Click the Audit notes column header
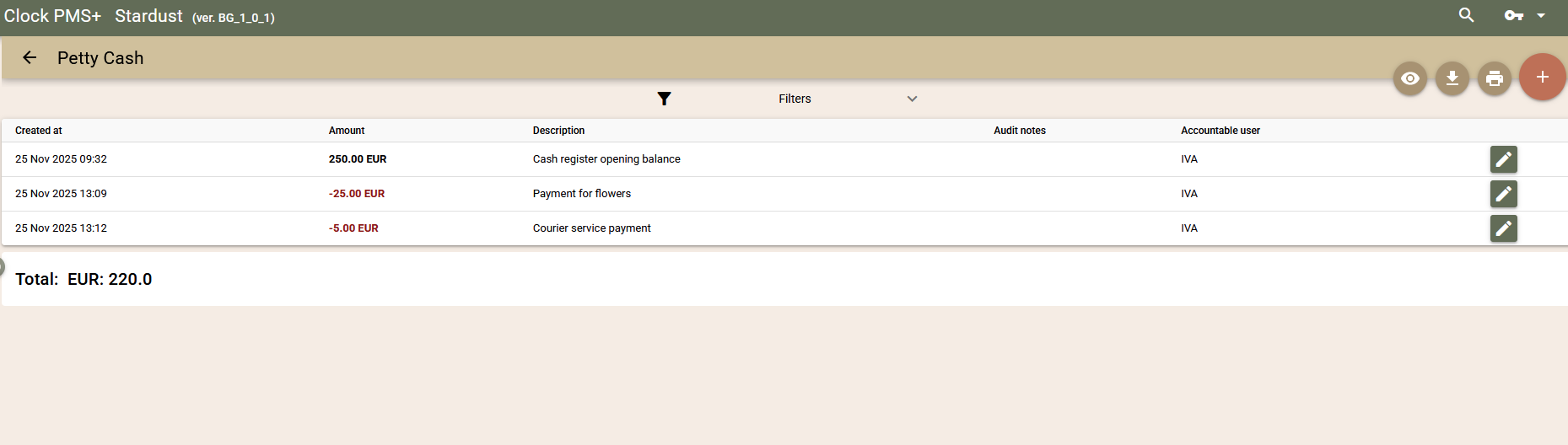Screen dimensions: 1568x445 (x=1020, y=131)
